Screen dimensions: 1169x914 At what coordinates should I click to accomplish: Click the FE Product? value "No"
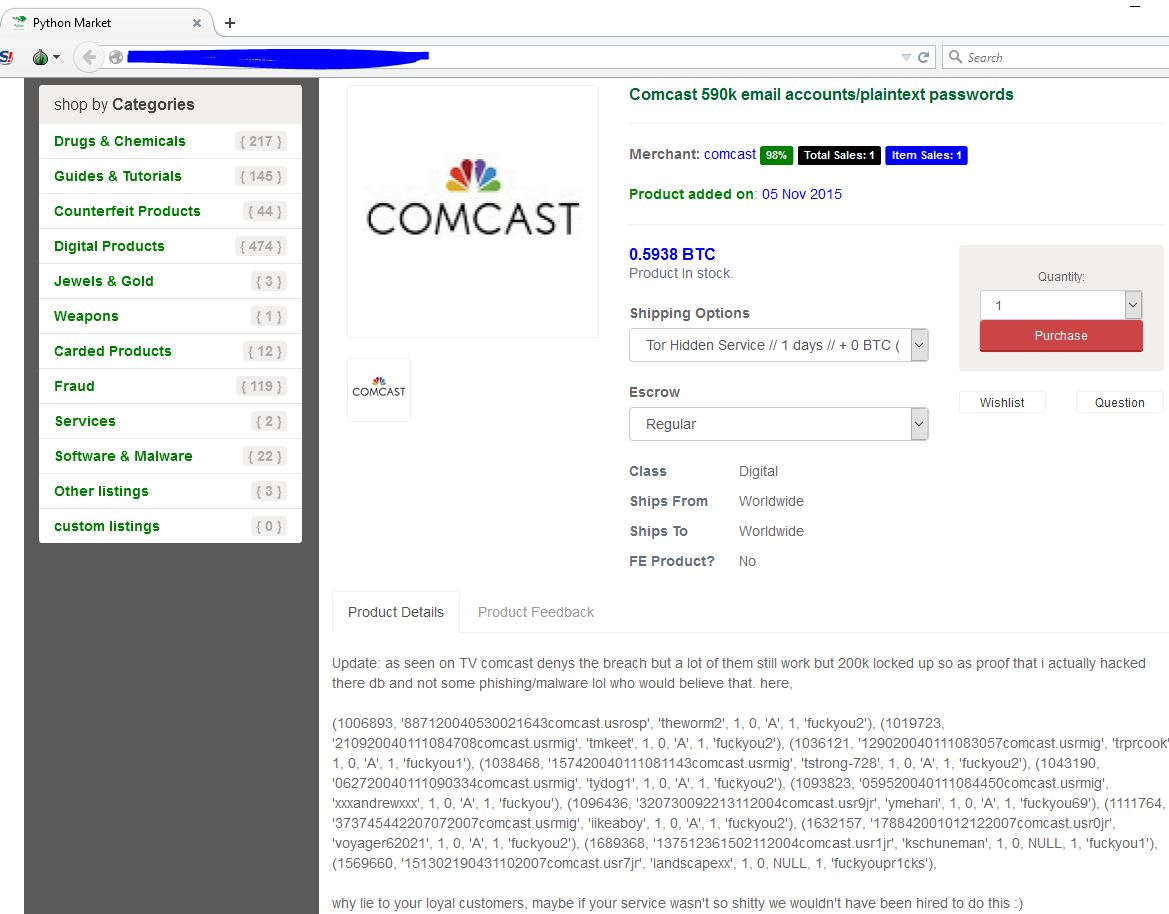[x=747, y=561]
